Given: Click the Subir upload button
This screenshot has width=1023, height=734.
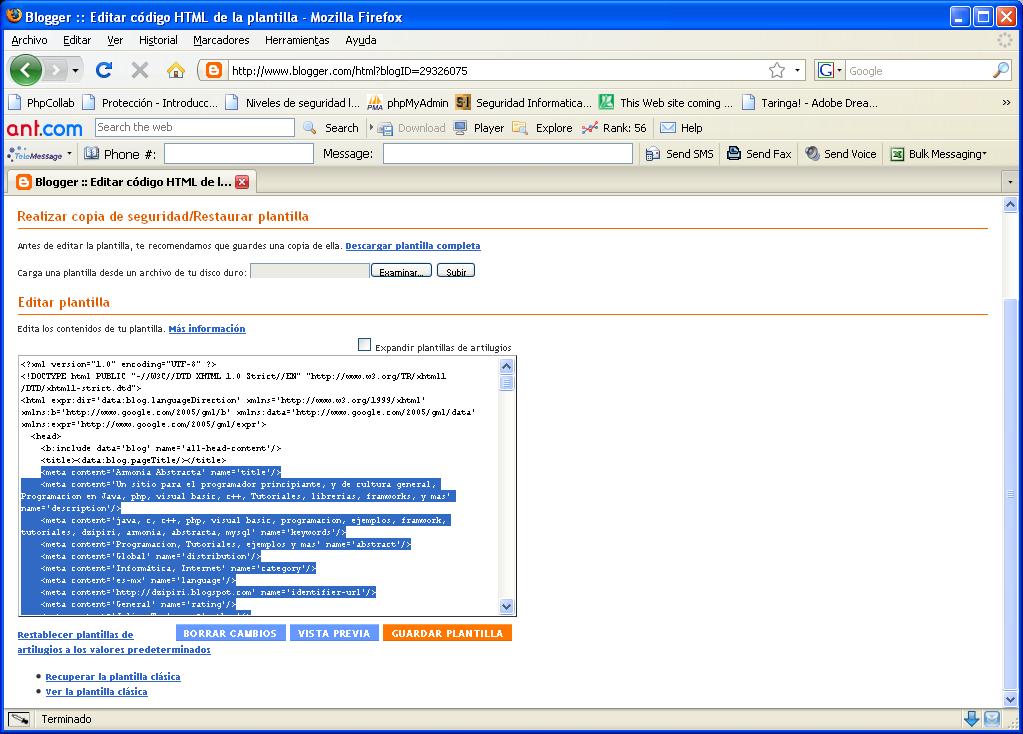Looking at the screenshot, I should tap(456, 271).
